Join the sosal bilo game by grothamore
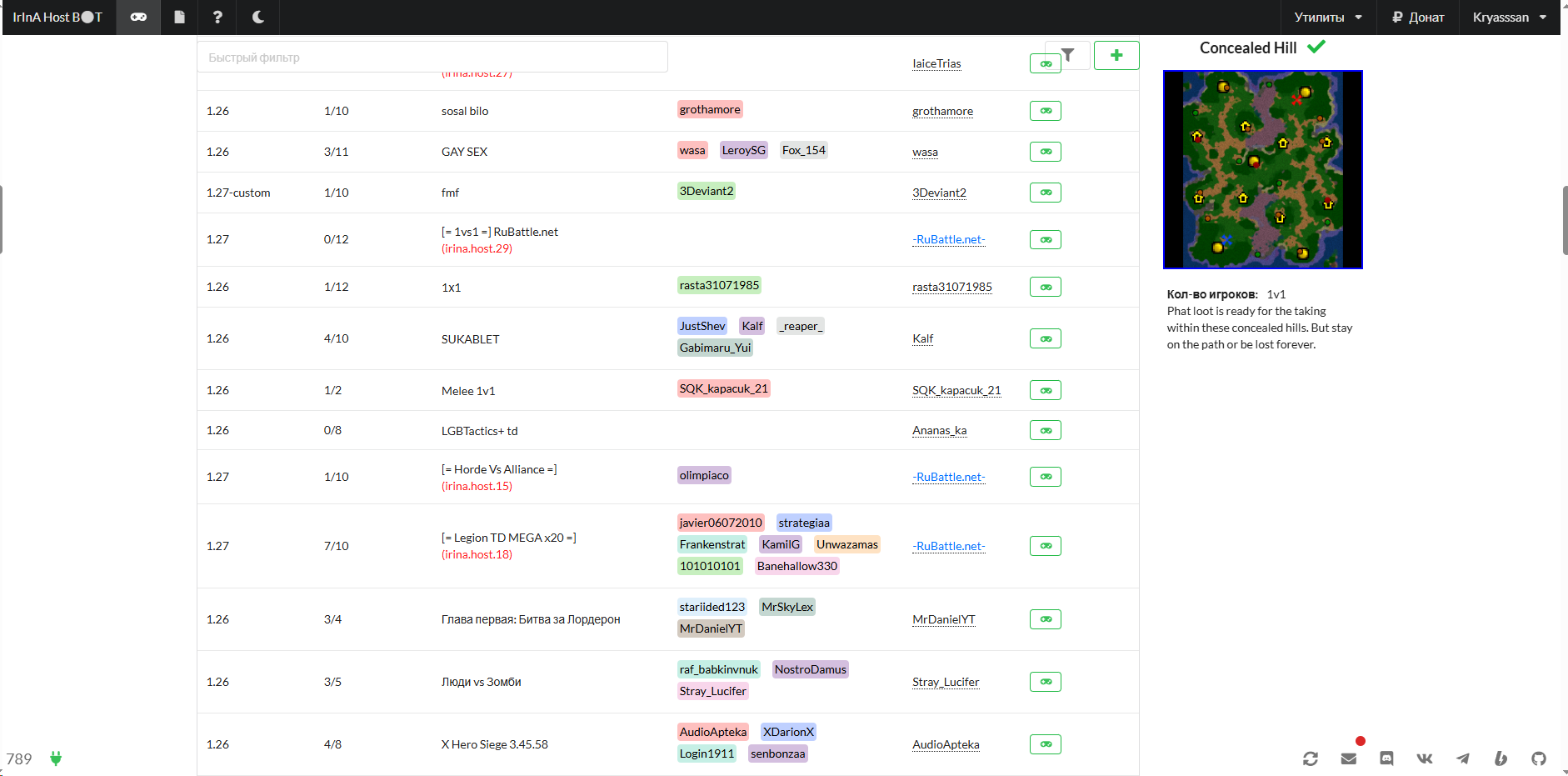This screenshot has height=776, width=1568. coord(1046,111)
